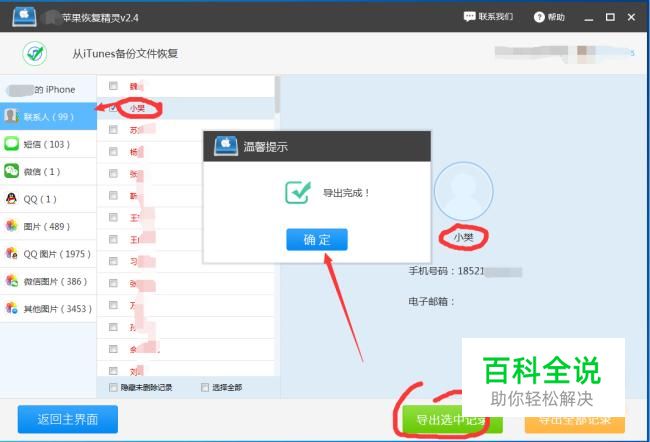Check the 苏 contact checkbox
This screenshot has width=650, height=442.
click(x=113, y=130)
